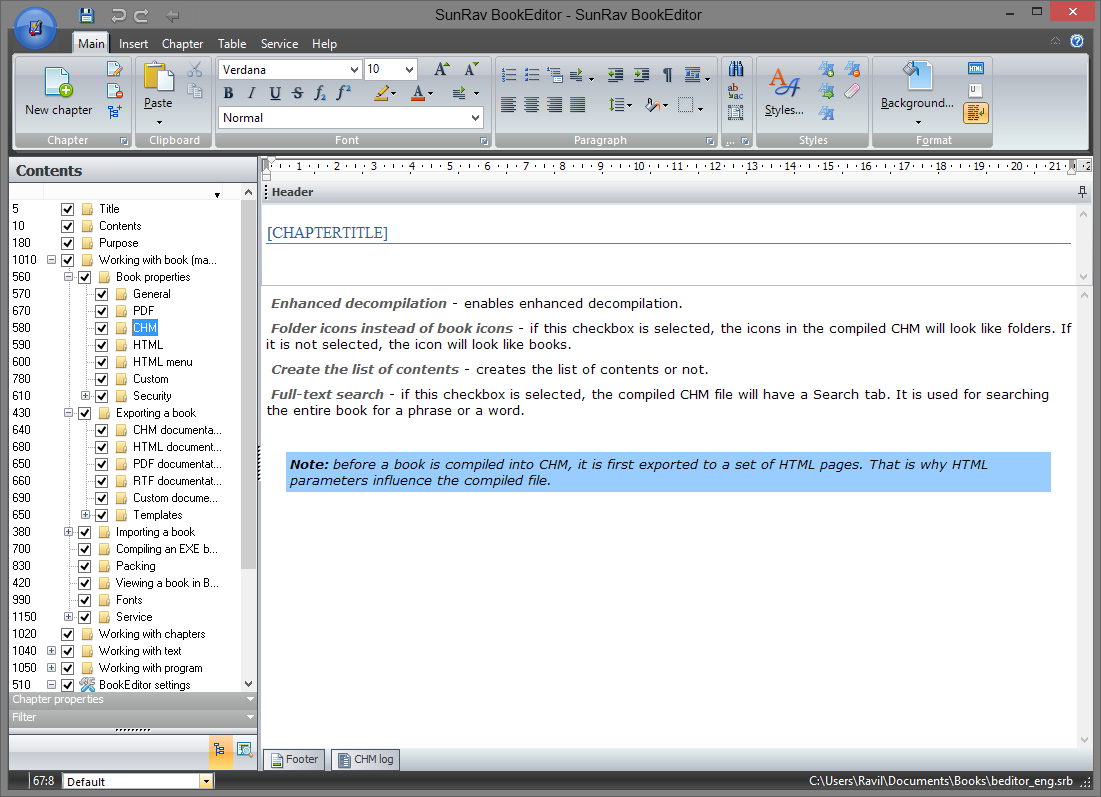Justify the paragraph text

point(578,105)
